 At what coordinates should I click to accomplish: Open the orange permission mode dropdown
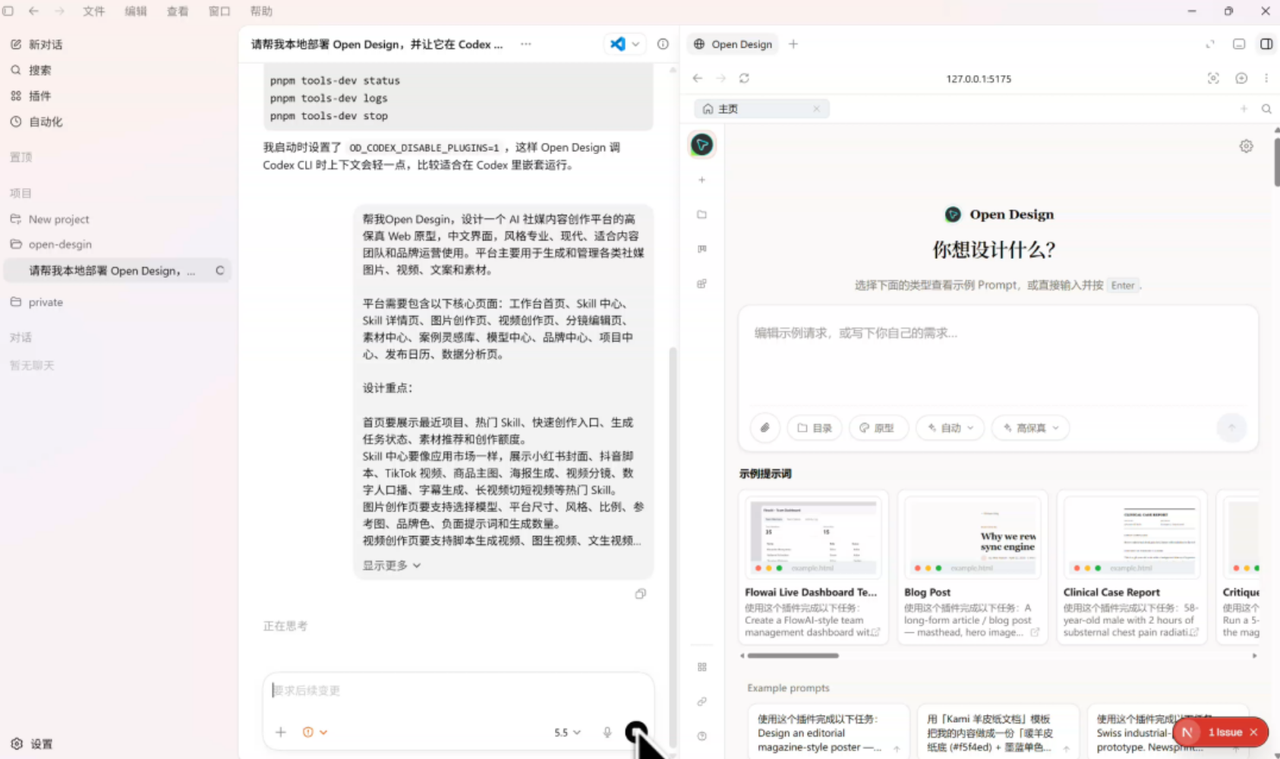point(315,733)
